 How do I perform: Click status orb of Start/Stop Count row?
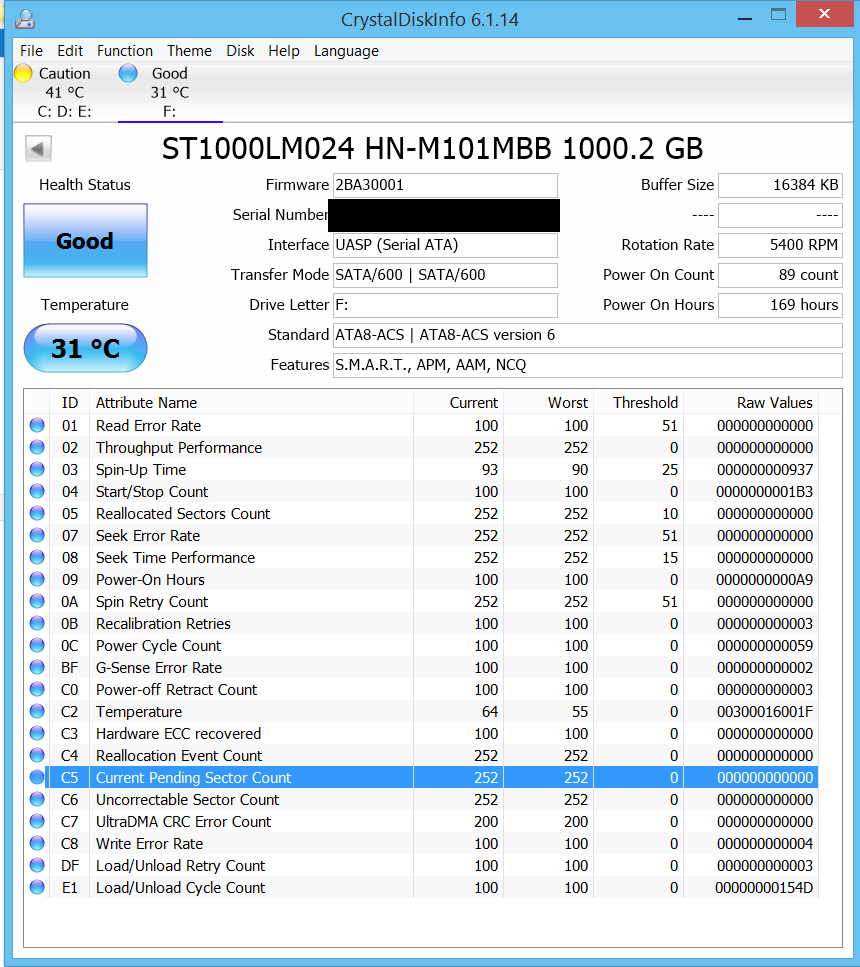(x=37, y=491)
